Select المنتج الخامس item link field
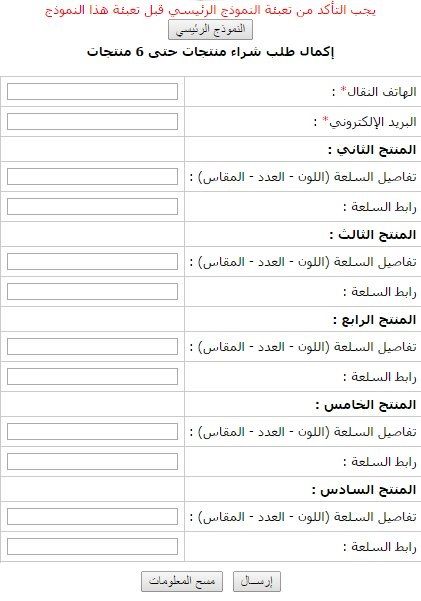Image resolution: width=421 pixels, height=601 pixels. click(92, 462)
